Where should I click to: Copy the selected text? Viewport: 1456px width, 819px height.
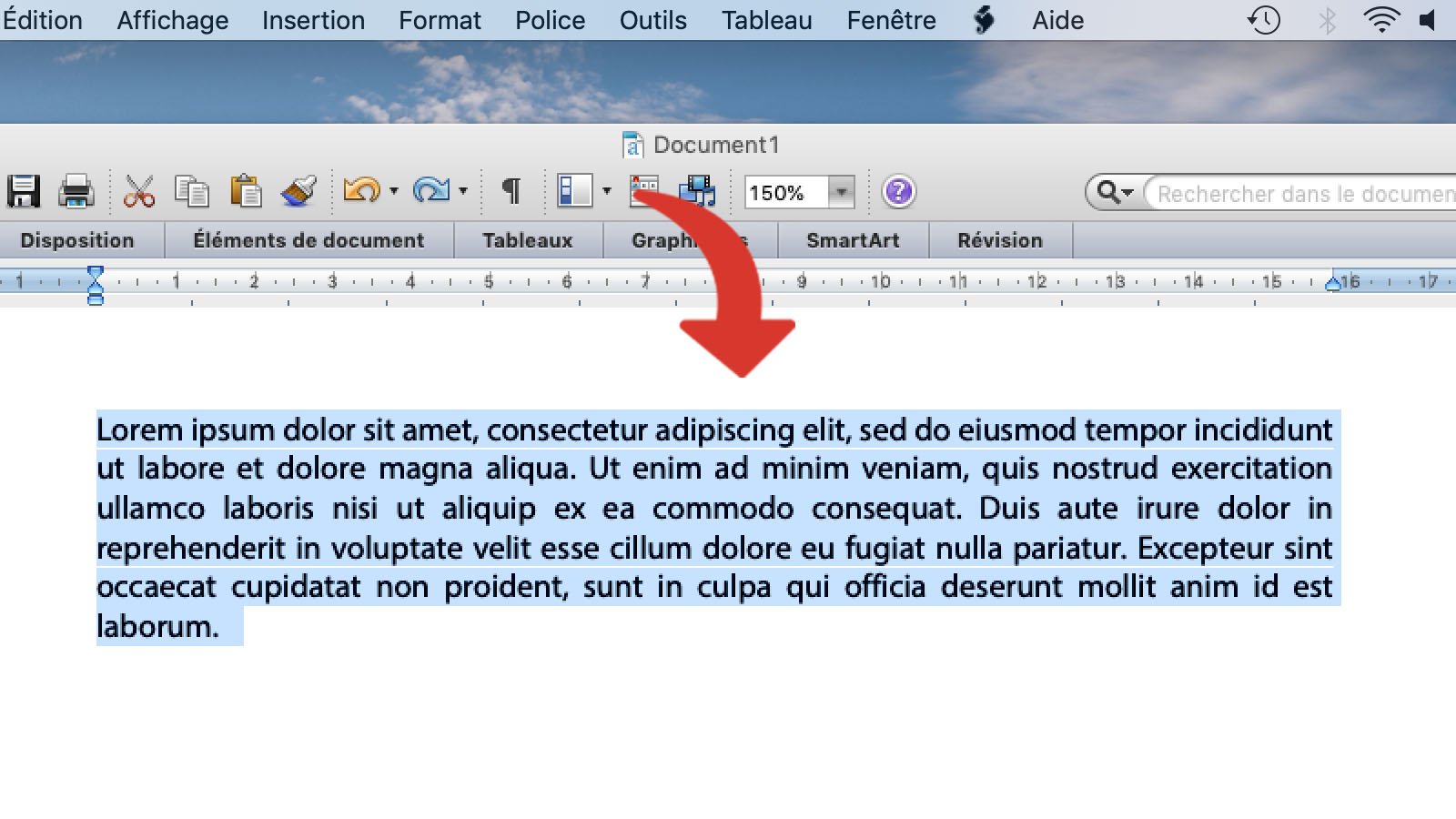191,191
